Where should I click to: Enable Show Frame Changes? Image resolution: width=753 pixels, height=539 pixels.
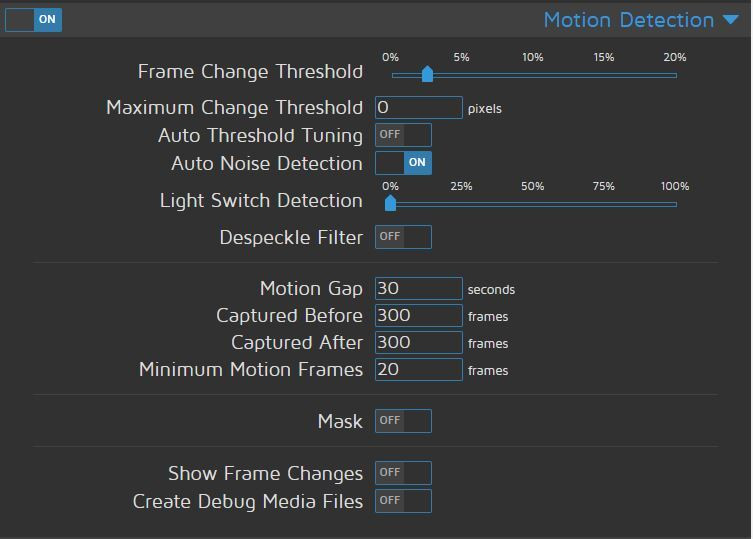coord(403,473)
